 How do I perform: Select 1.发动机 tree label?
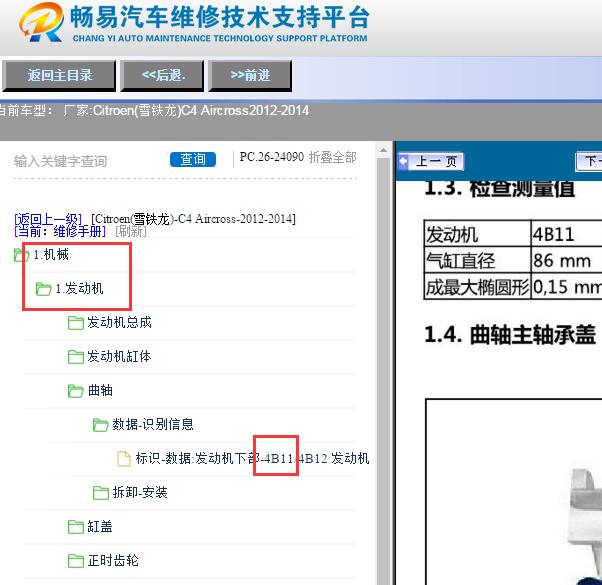click(79, 288)
